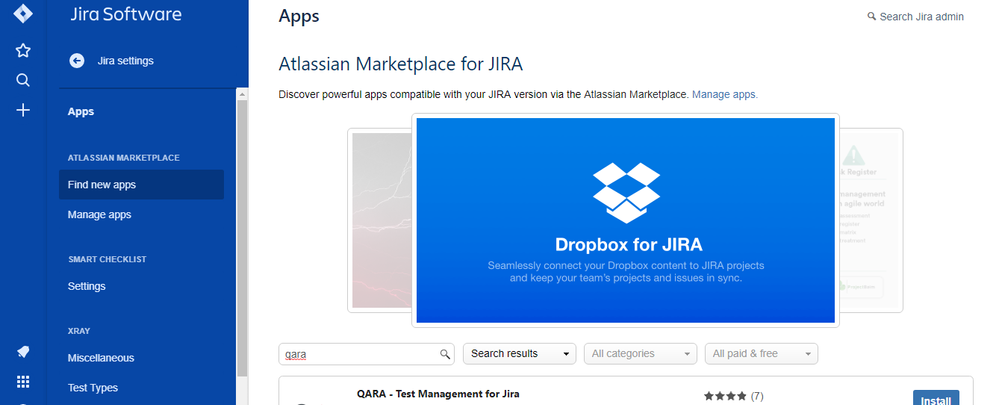The height and width of the screenshot is (405, 999).
Task: Click Jira settings back link
Action: pyautogui.click(x=126, y=61)
